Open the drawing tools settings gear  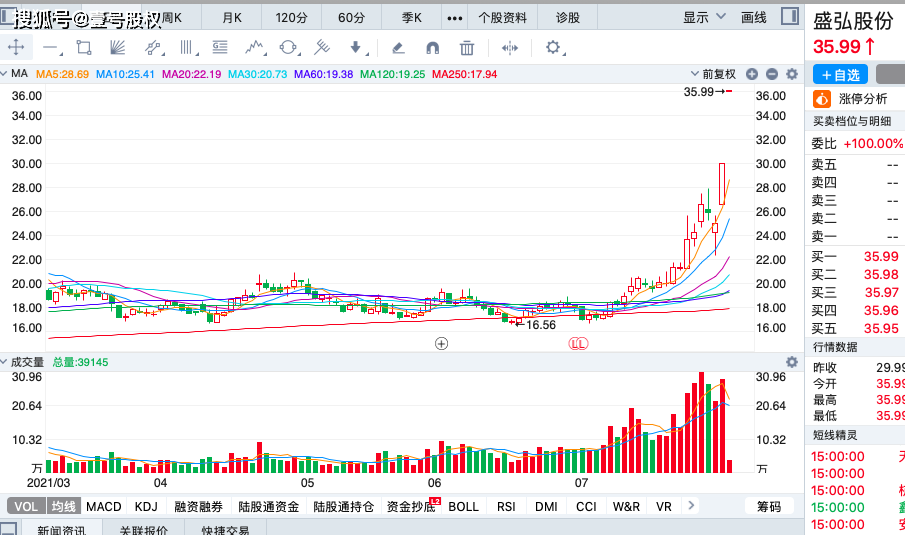tap(553, 47)
